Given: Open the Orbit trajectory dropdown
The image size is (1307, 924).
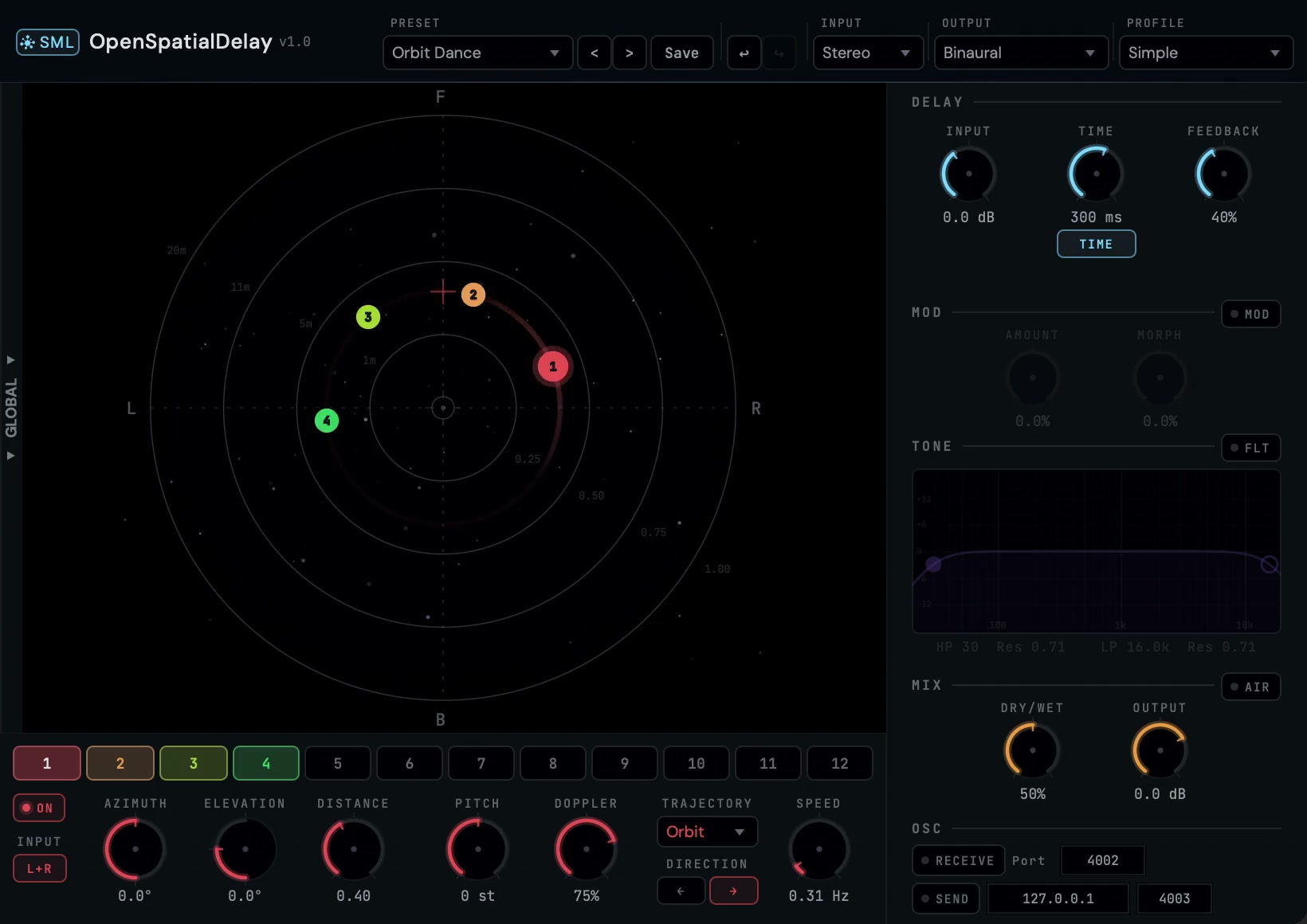Looking at the screenshot, I should [708, 832].
